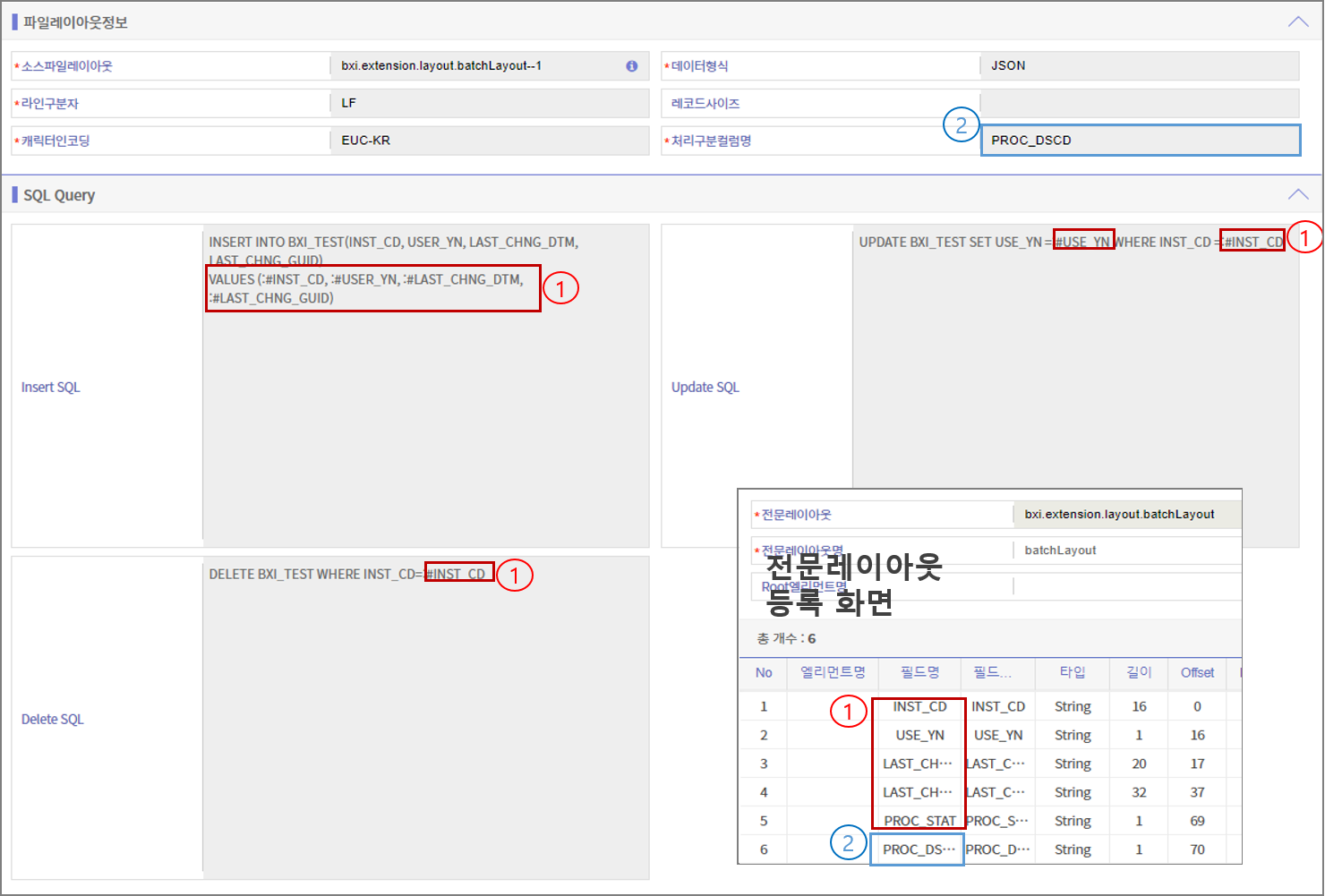Click the 필드명 column header
1325x896 pixels.
pos(919,673)
